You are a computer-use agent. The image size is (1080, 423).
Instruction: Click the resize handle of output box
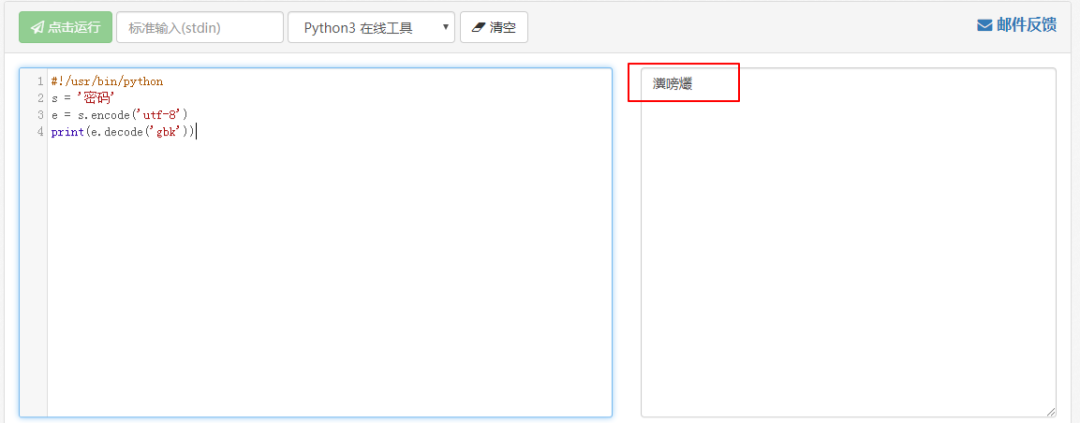pyautogui.click(x=1050, y=411)
